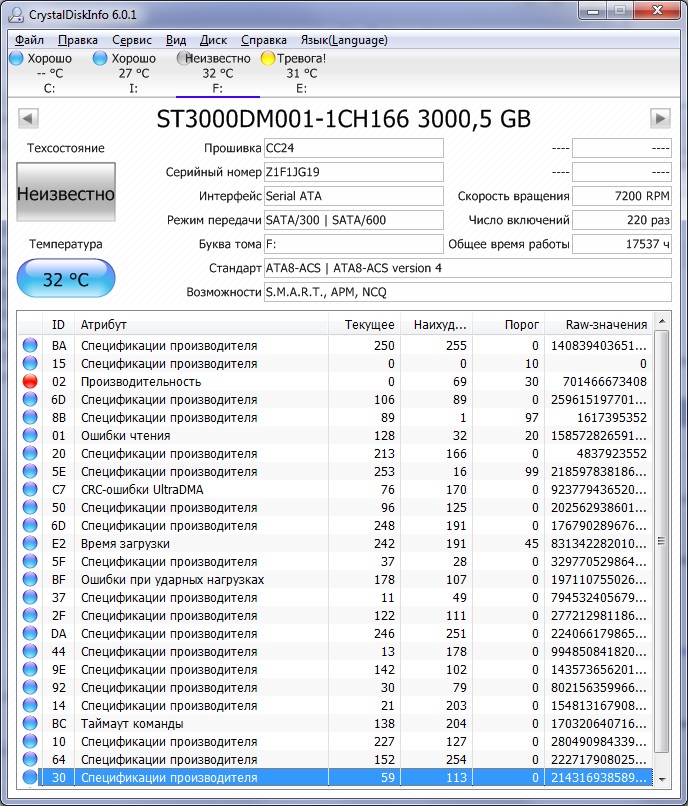Image resolution: width=688 pixels, height=806 pixels.
Task: Click raw value 4837923552
Action: tap(612, 453)
